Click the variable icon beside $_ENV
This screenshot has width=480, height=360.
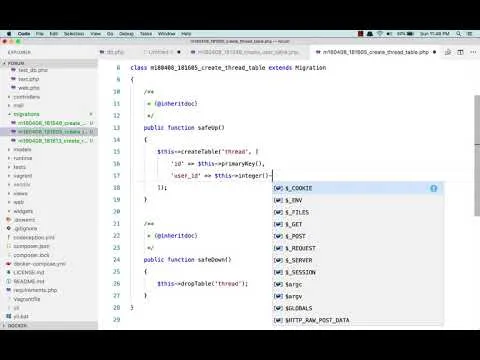pos(278,200)
